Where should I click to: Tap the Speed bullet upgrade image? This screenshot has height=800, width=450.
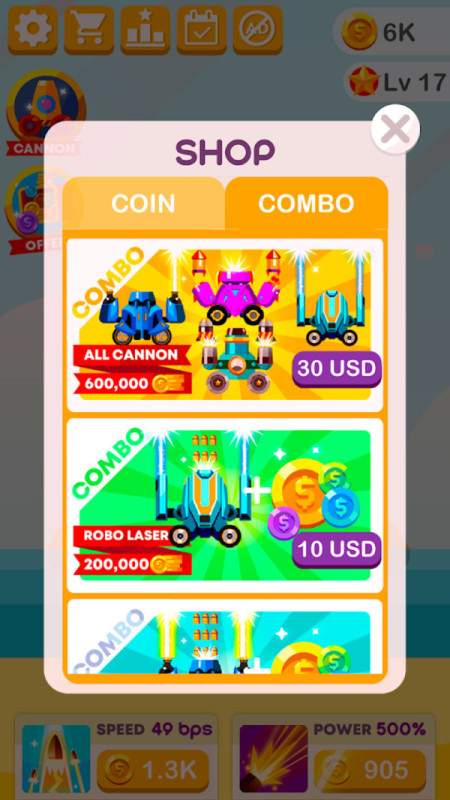57,759
